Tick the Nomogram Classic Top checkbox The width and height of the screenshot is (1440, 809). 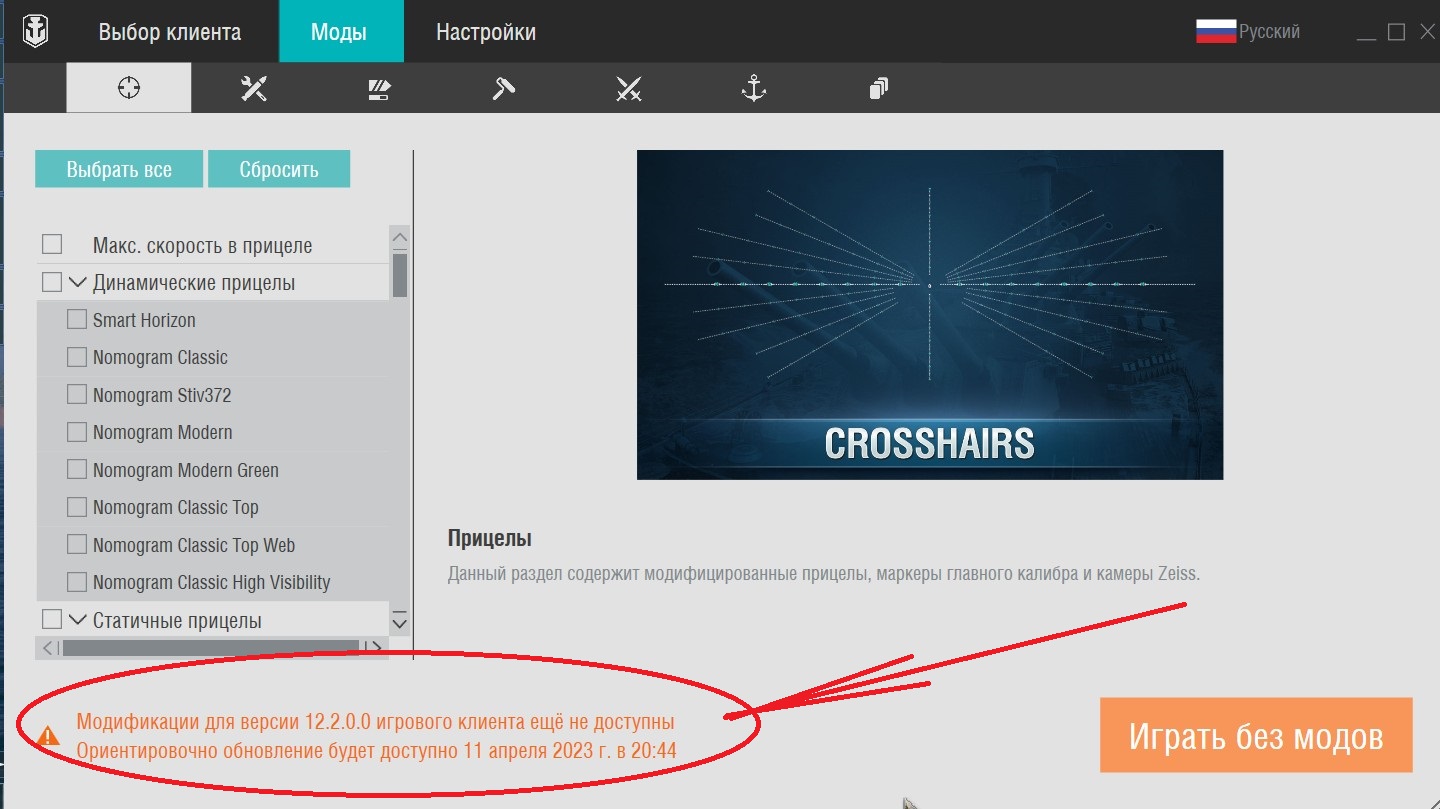pos(77,507)
